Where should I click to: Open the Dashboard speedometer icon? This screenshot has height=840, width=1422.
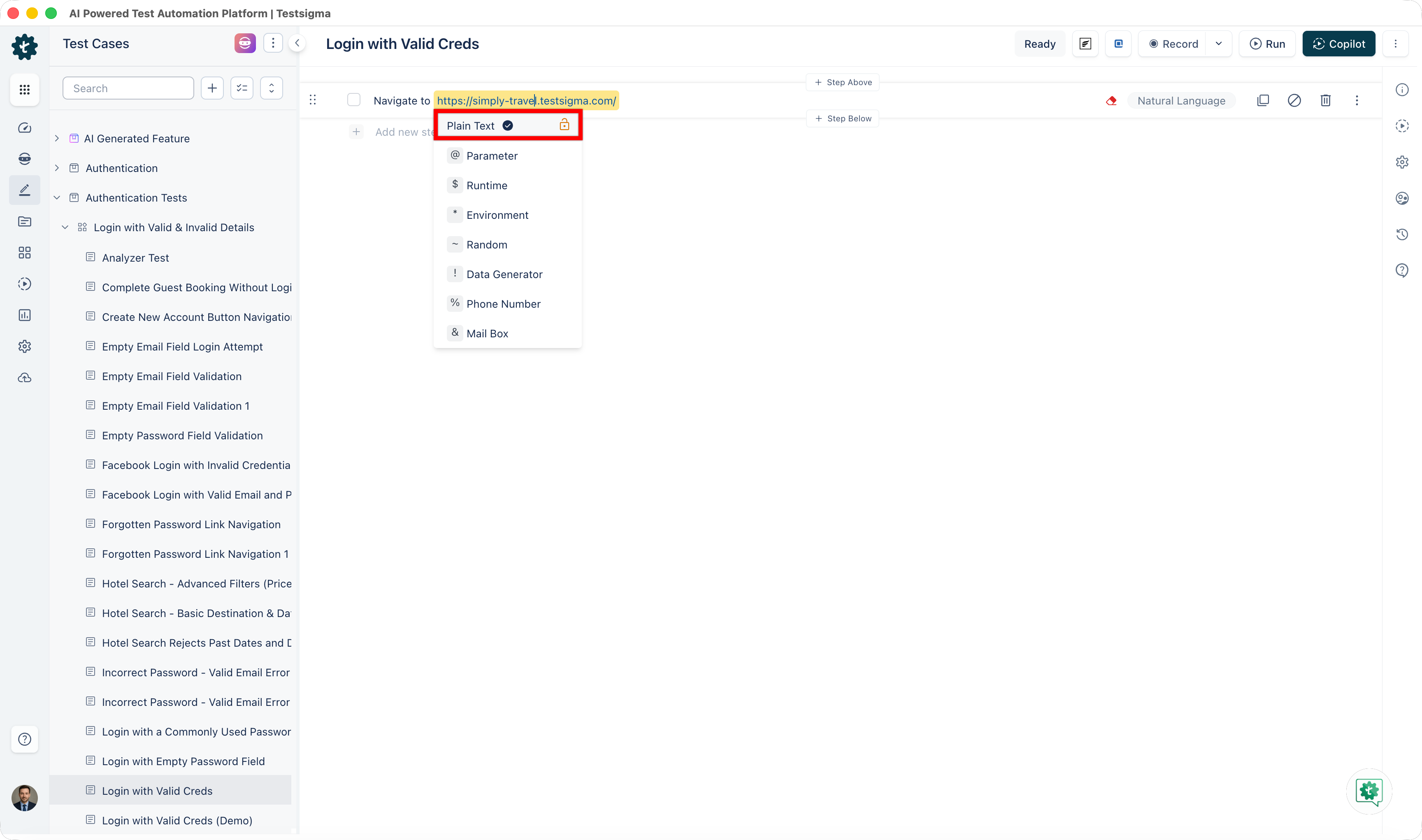click(x=25, y=128)
